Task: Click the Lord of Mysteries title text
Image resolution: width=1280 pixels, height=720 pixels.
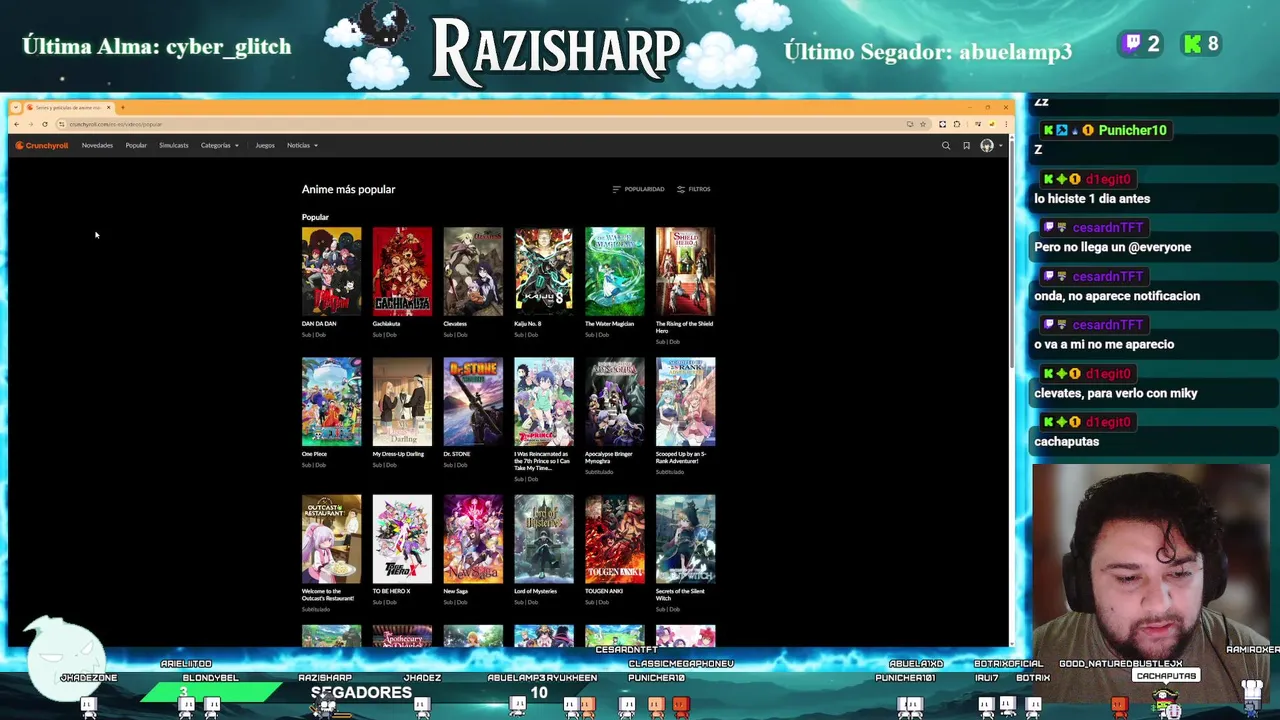Action: pos(536,591)
